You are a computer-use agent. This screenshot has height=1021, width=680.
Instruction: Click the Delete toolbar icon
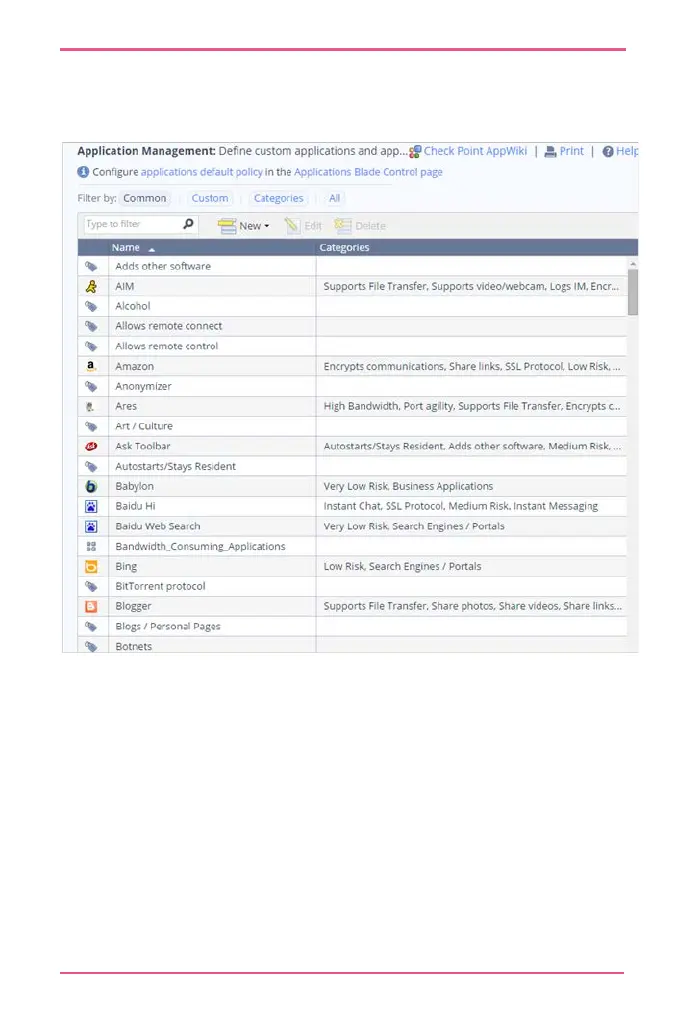coord(343,225)
